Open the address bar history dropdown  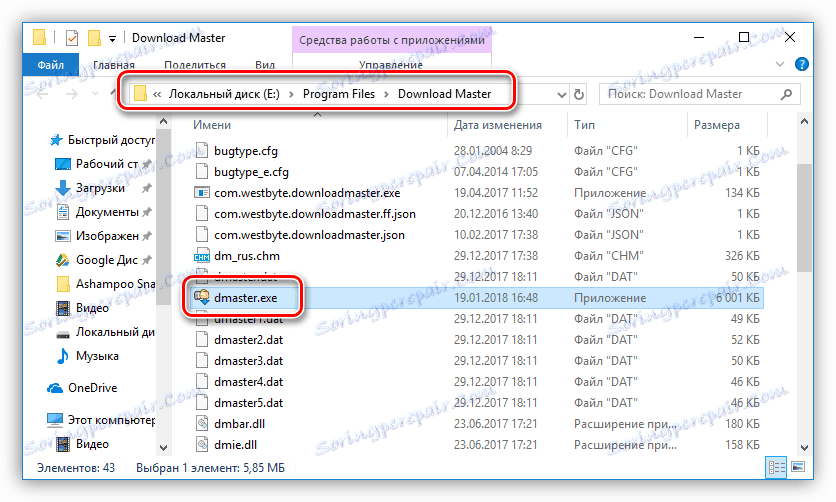click(561, 95)
